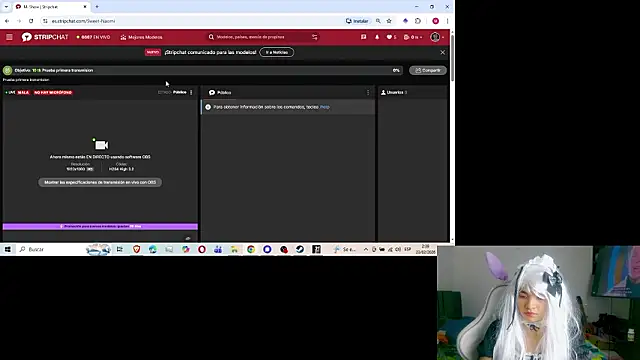
Task: Open the Usuarios panel
Action: click(394, 93)
